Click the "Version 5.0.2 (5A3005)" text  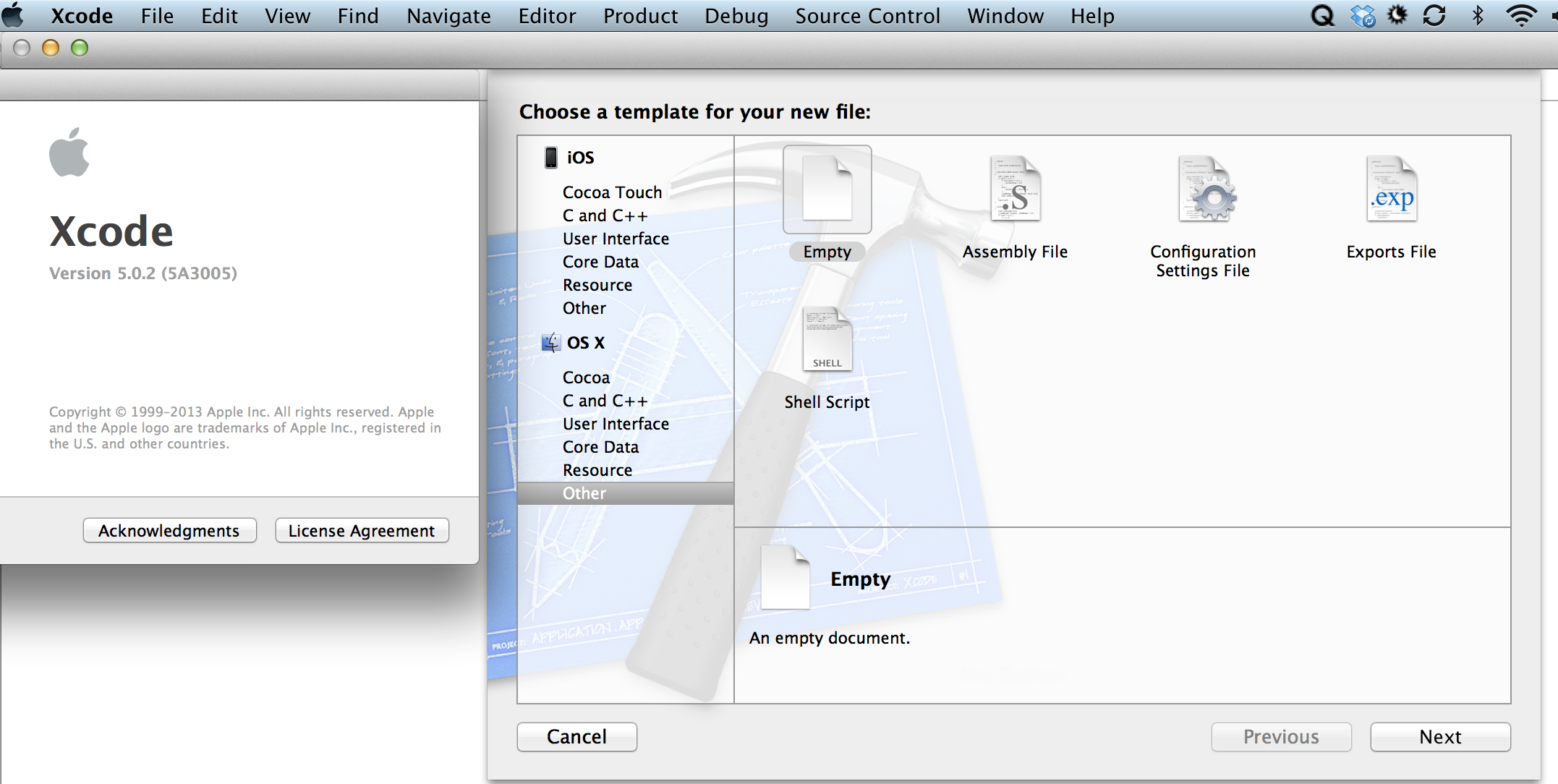[143, 273]
